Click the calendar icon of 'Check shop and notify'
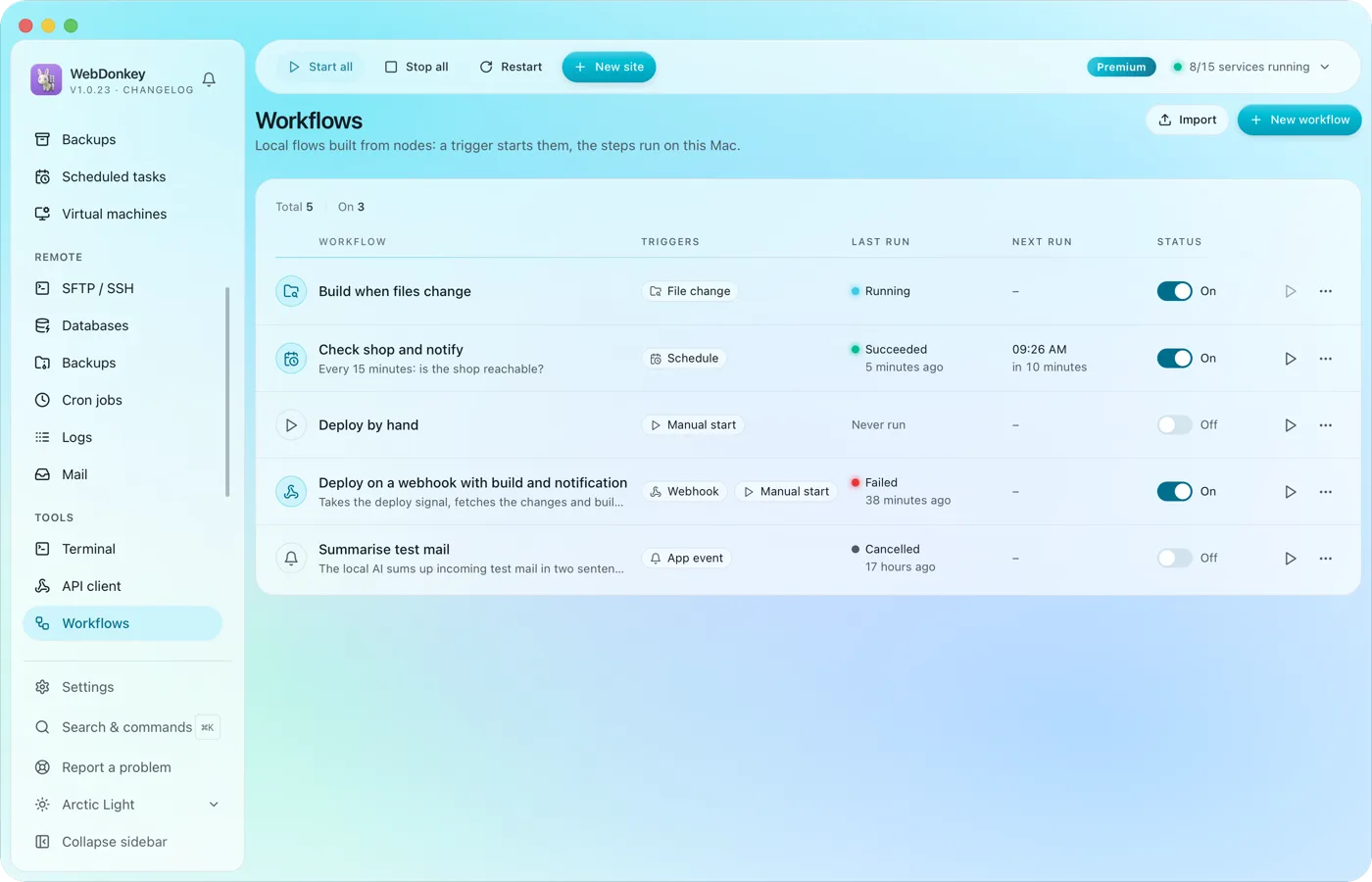Screen dimensions: 1372x882 click(291, 359)
